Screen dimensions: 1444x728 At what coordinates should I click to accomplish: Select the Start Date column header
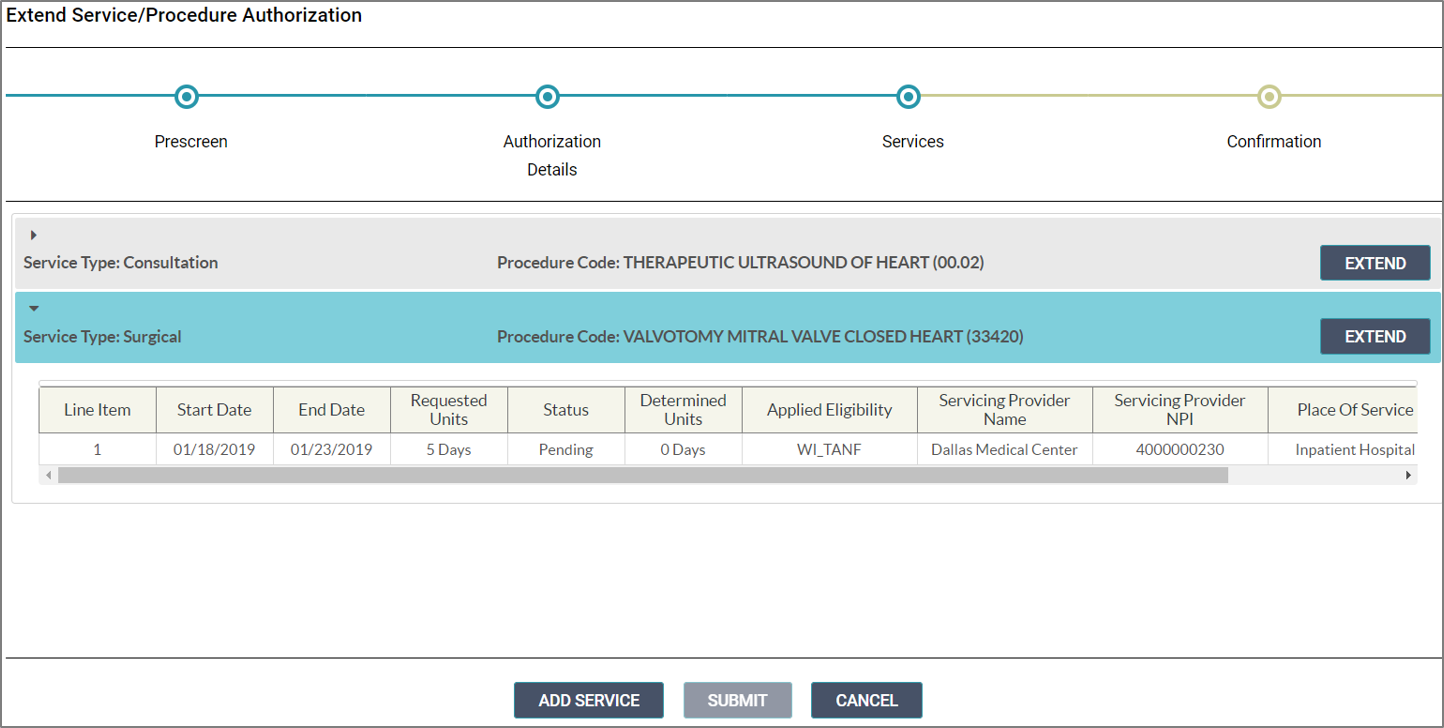[x=214, y=410]
